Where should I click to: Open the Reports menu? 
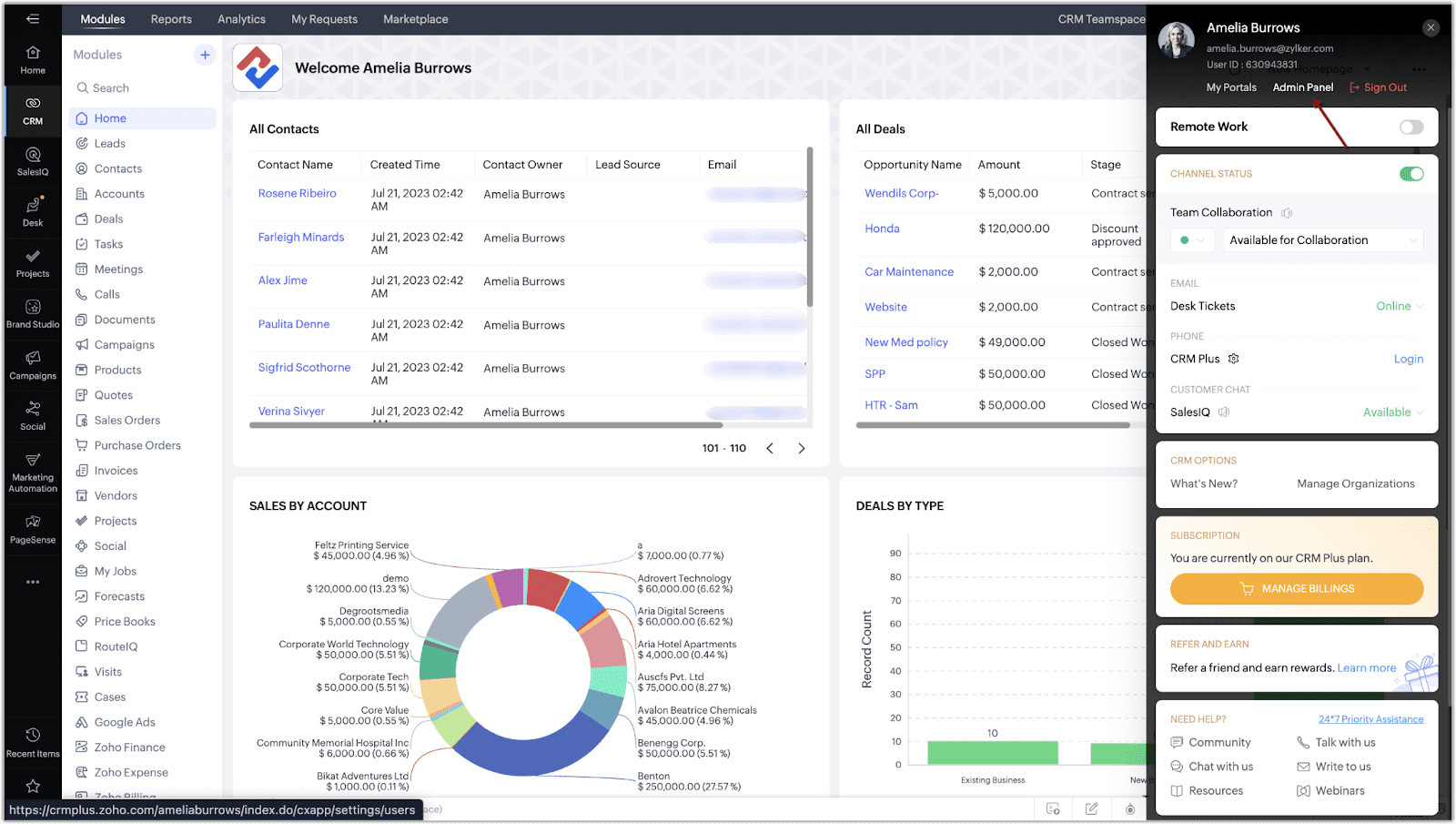(x=171, y=18)
